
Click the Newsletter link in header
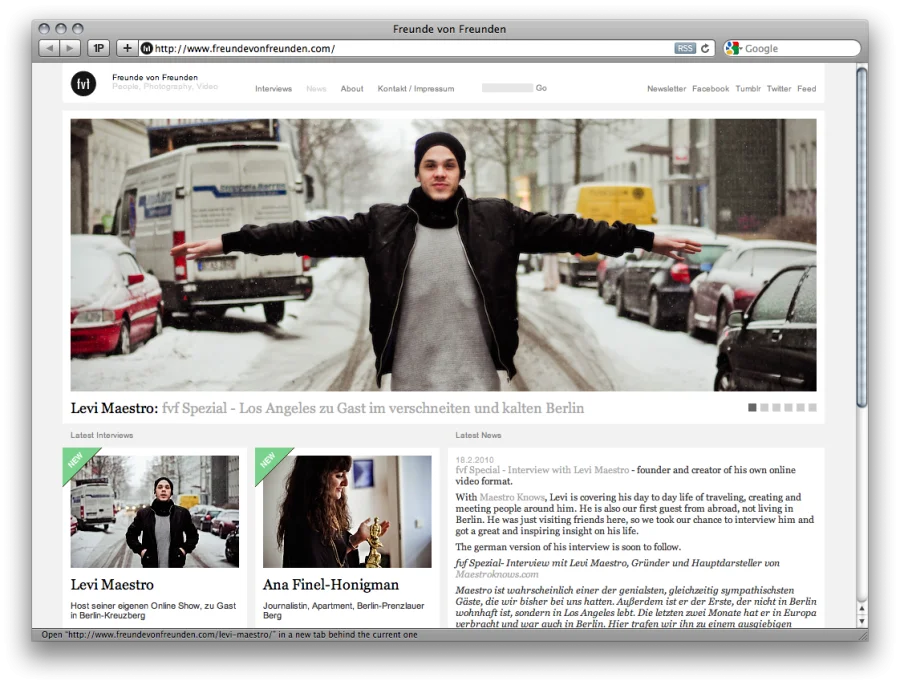click(x=666, y=89)
